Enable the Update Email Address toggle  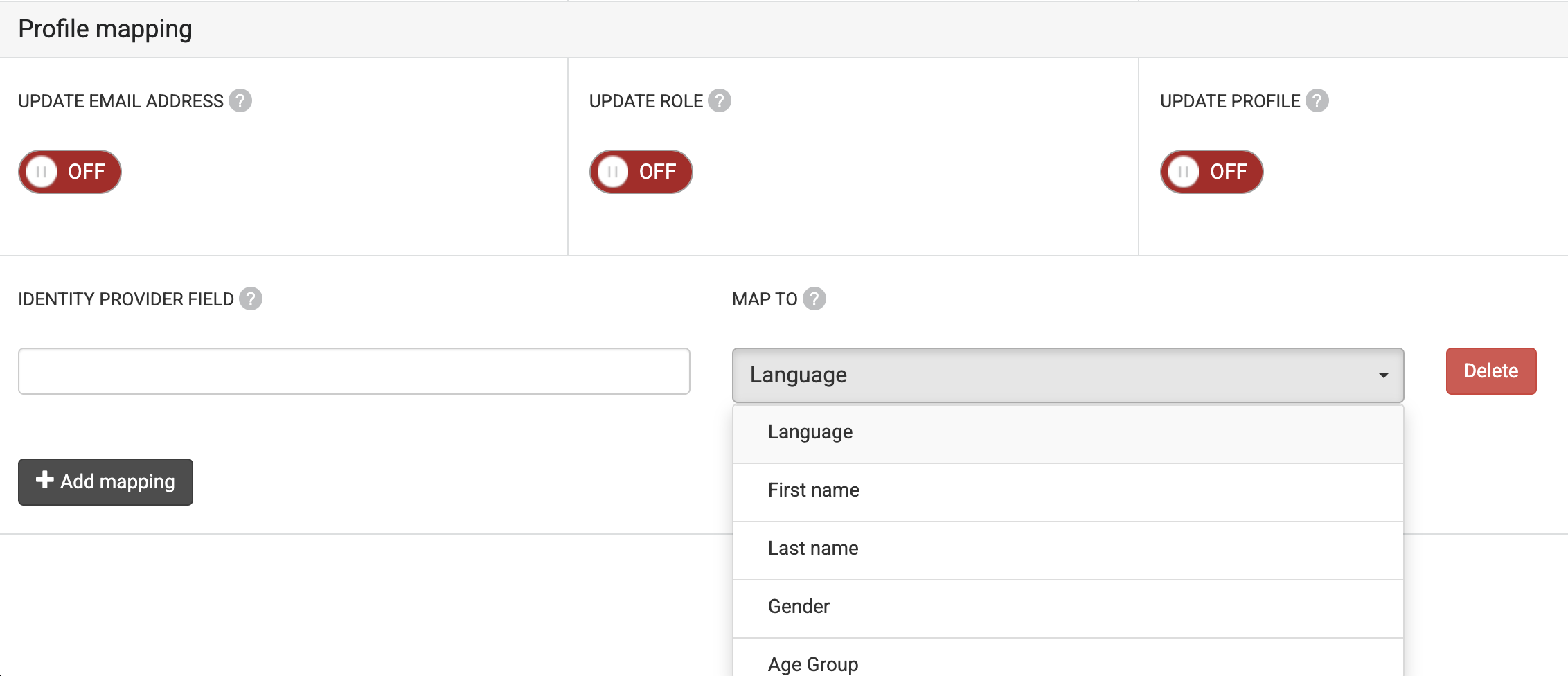tap(70, 172)
